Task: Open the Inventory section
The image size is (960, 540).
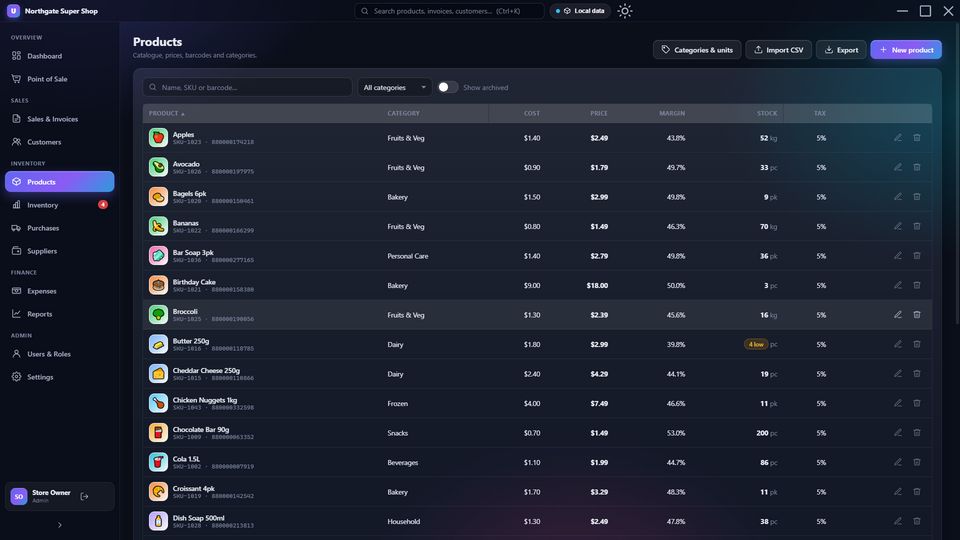Action: [x=59, y=205]
